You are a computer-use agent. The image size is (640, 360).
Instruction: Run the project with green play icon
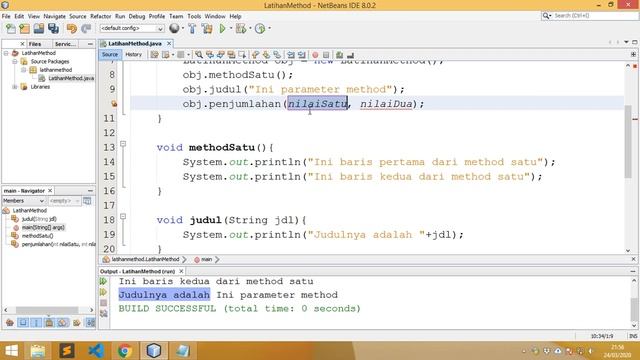222,29
